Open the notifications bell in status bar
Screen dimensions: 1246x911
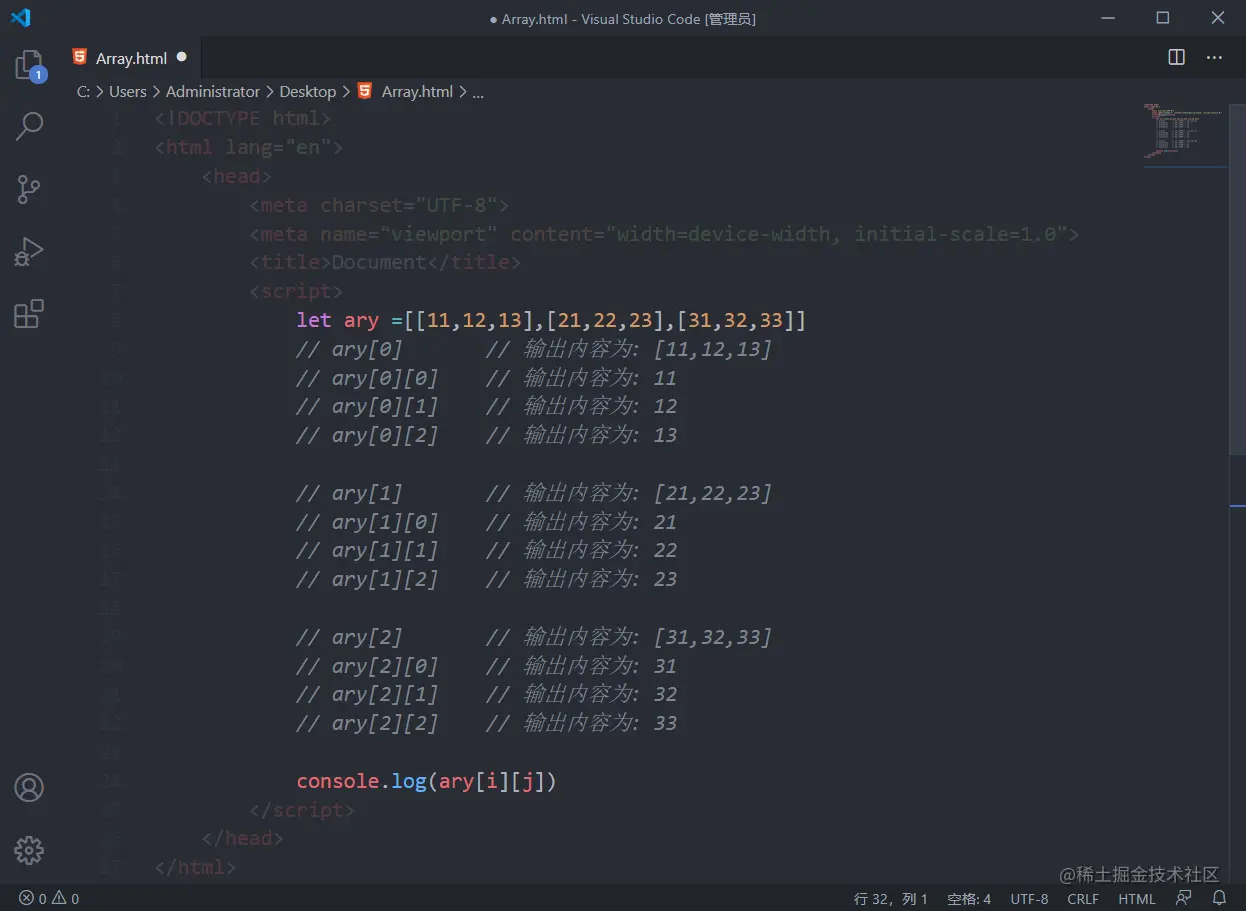coord(1219,898)
